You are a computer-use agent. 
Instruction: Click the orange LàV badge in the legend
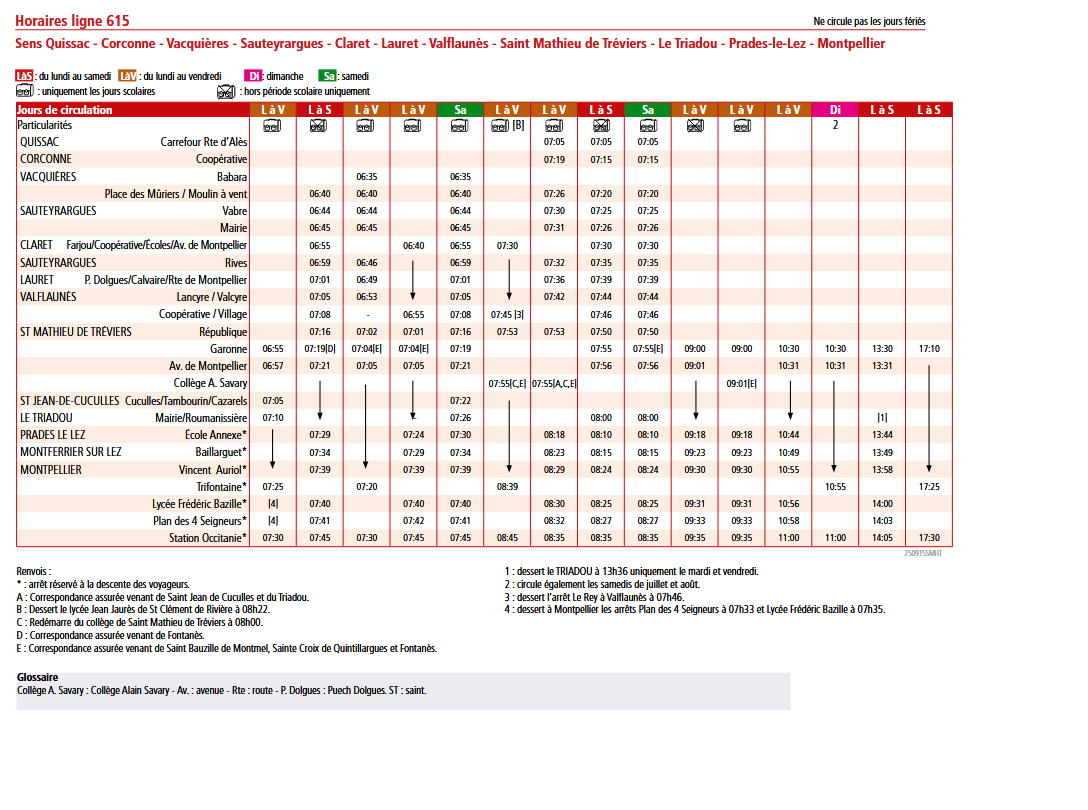coord(128,76)
